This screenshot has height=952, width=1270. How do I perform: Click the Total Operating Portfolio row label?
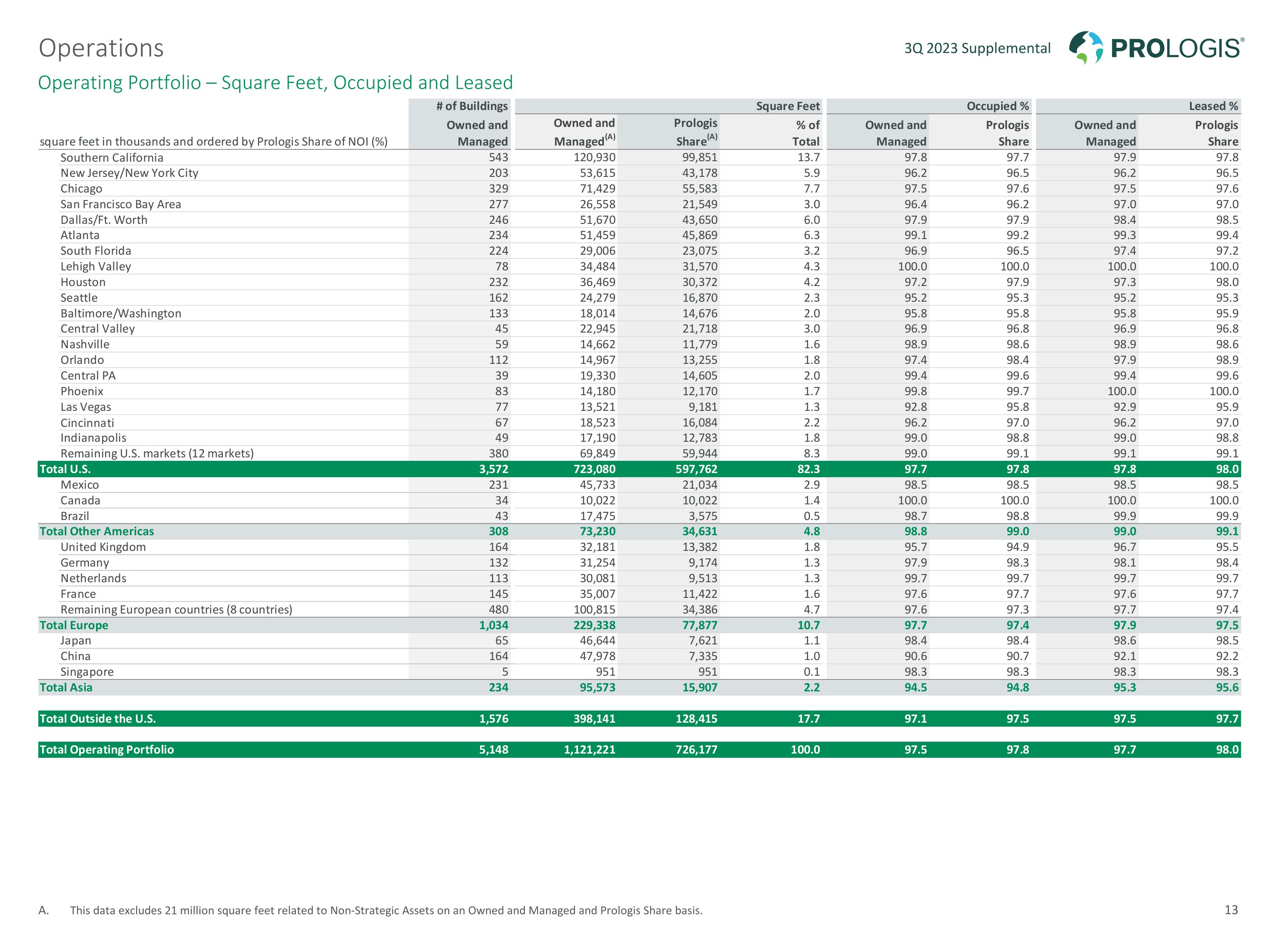[x=106, y=750]
